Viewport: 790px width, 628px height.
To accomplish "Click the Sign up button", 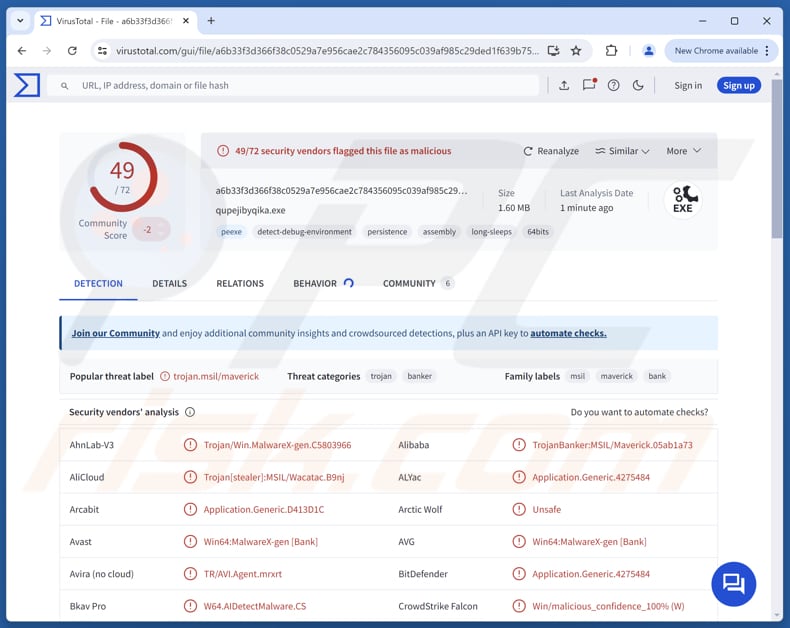I will (x=738, y=86).
